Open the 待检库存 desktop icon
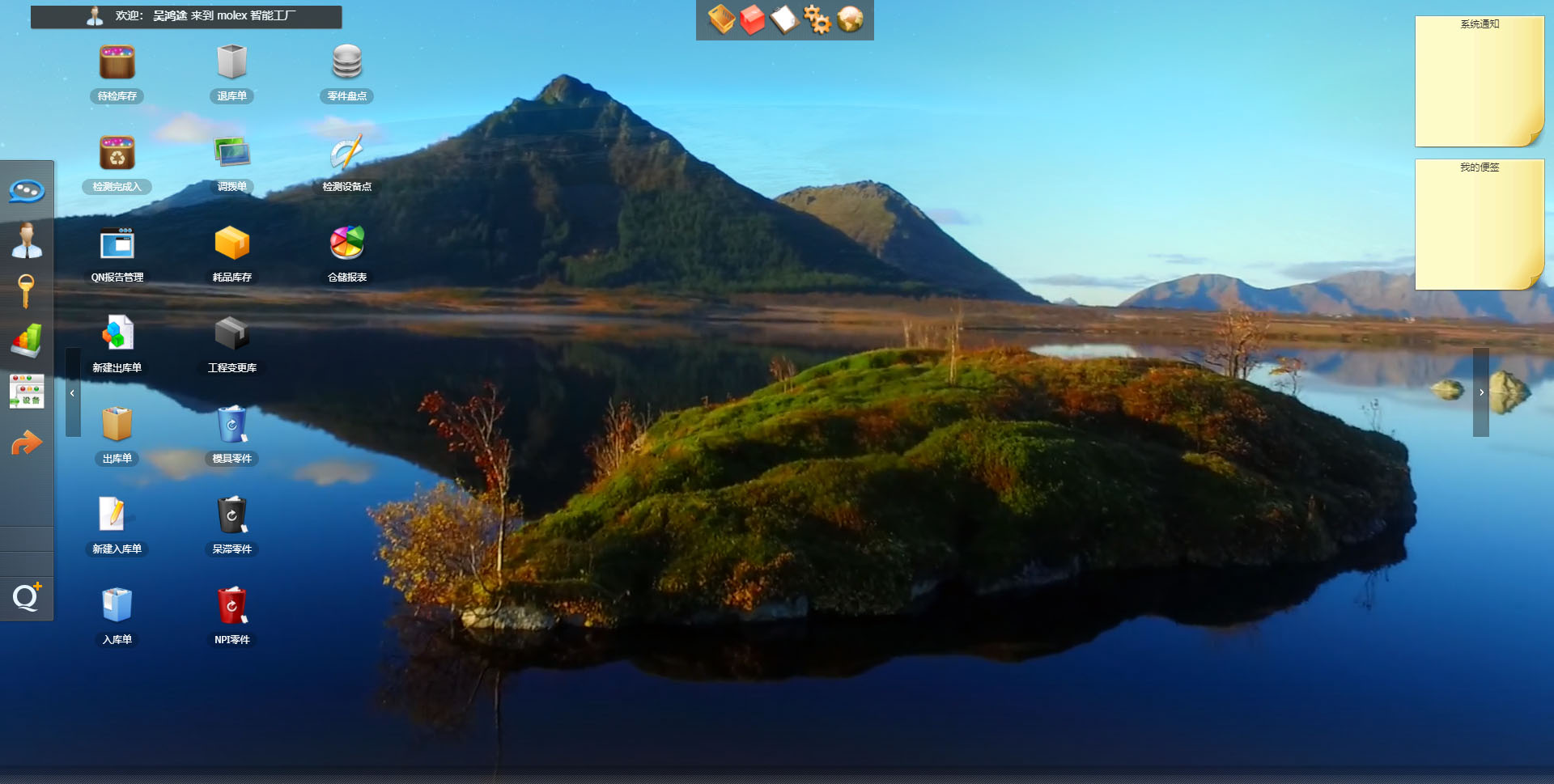This screenshot has height=784, width=1554. click(x=117, y=63)
